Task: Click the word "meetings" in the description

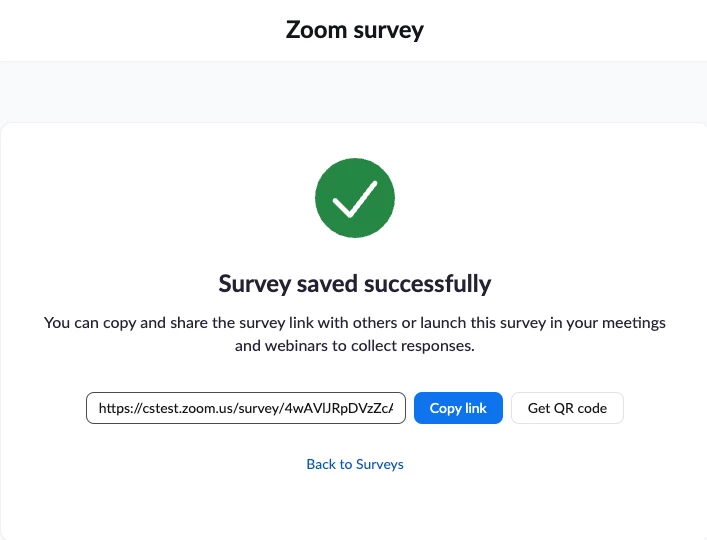Action: (634, 323)
